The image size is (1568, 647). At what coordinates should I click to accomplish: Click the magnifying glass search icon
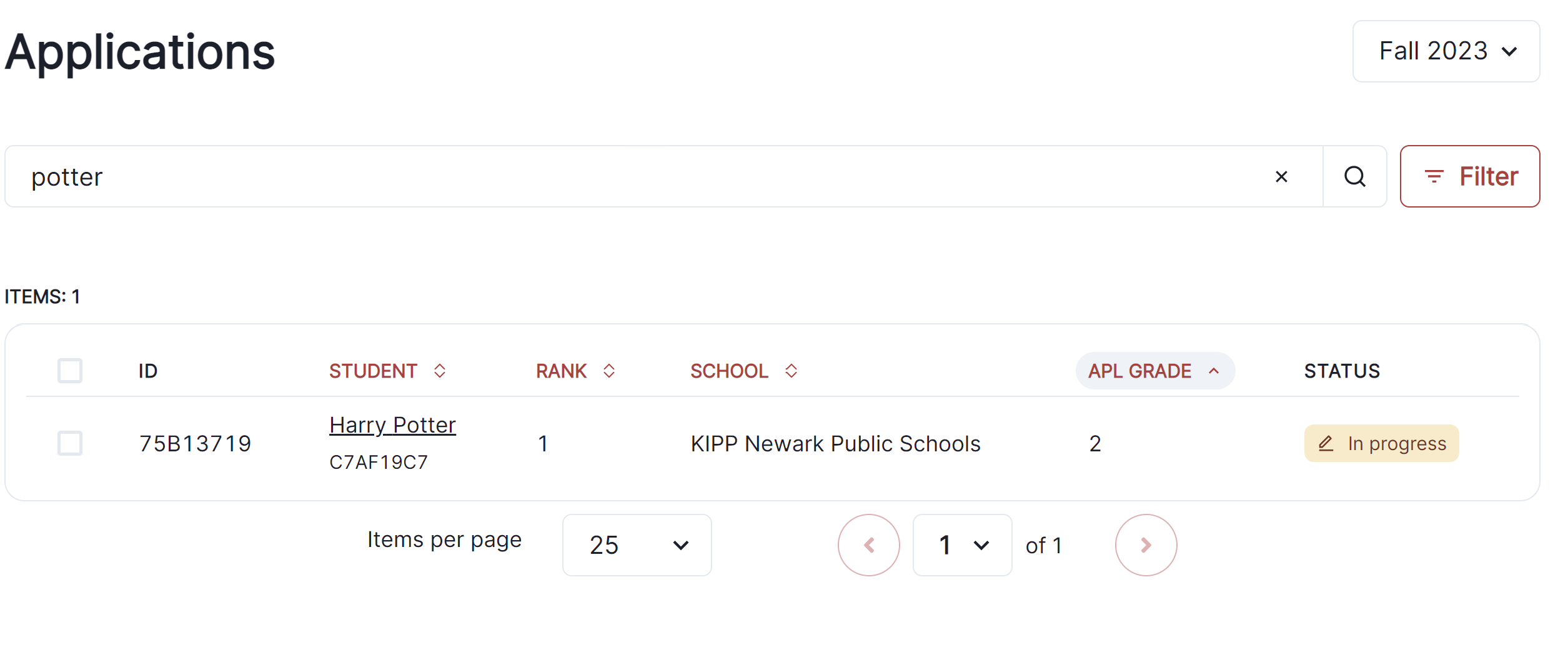[x=1354, y=177]
